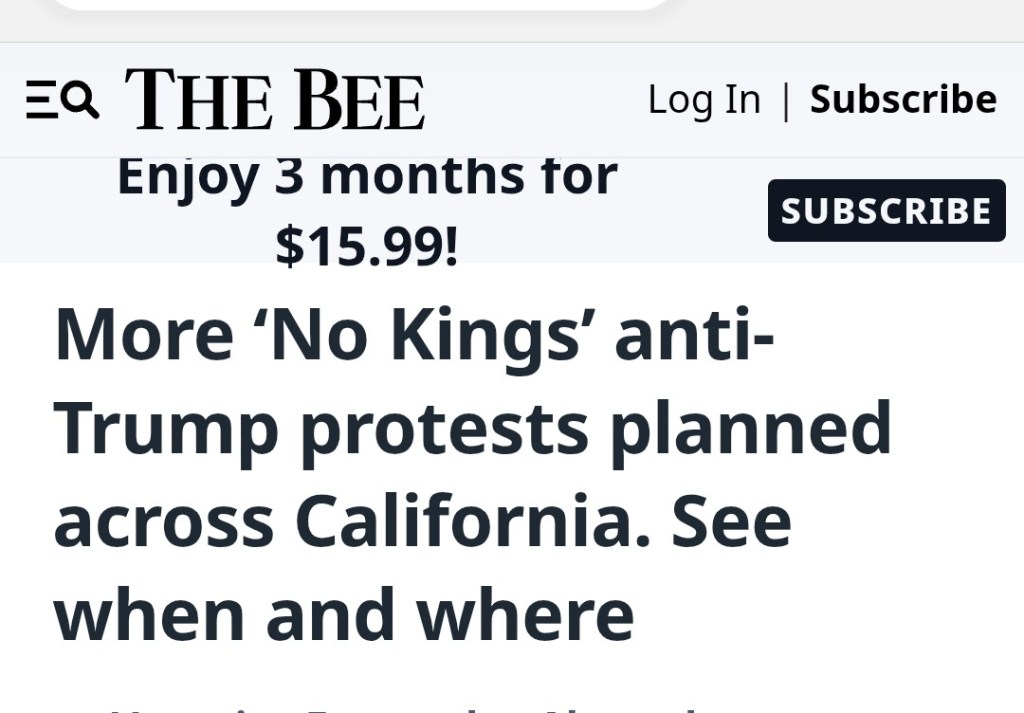Tap the 'Enjoy 3 months for' offer text

pos(367,177)
